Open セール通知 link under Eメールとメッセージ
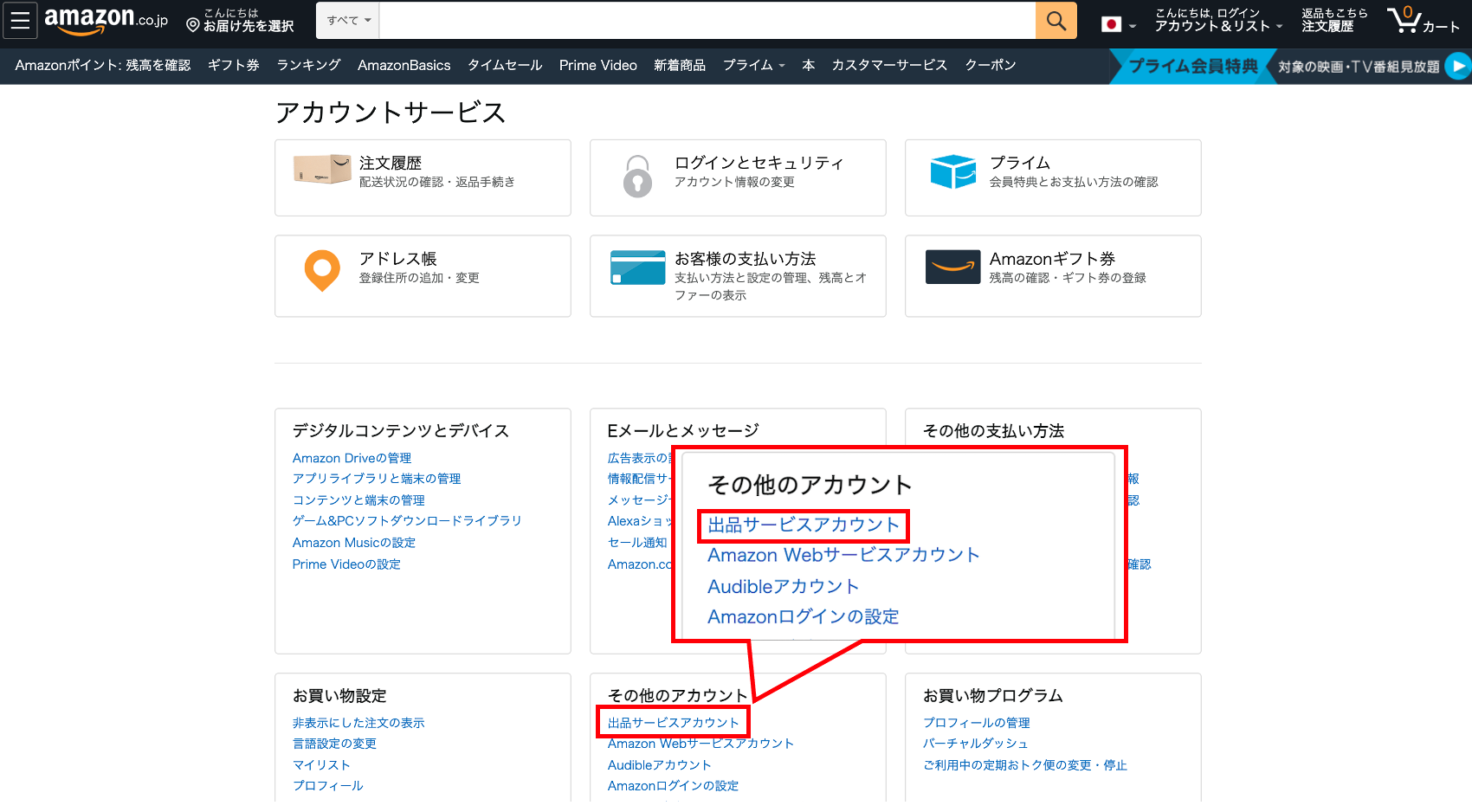This screenshot has height=812, width=1472. (637, 543)
